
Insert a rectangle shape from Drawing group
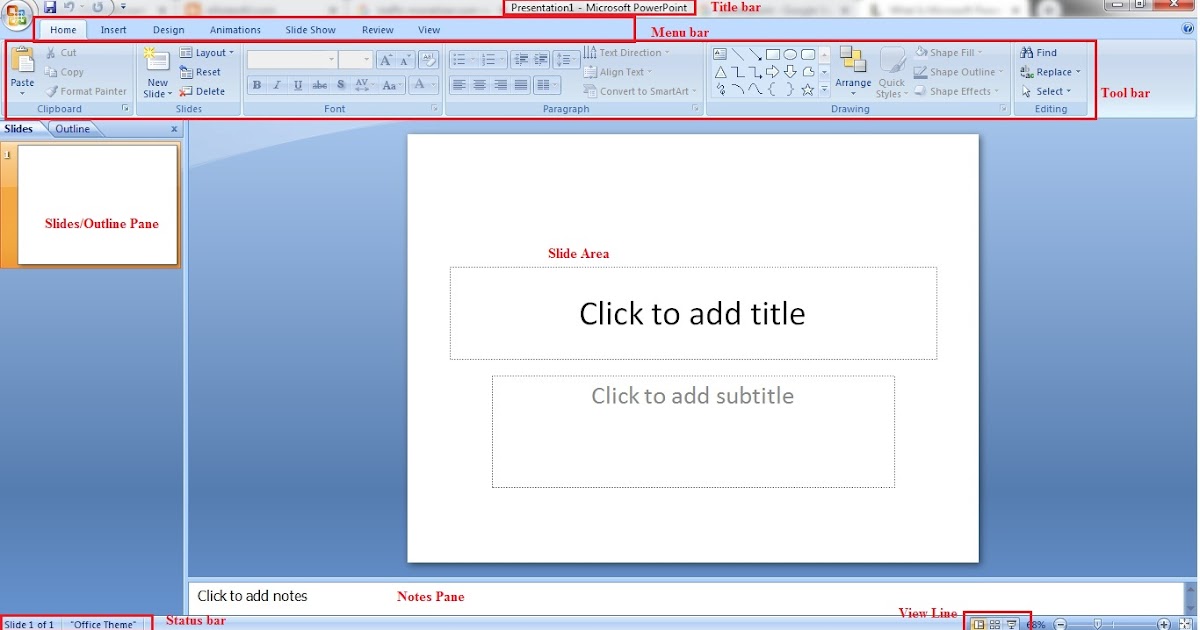tap(773, 54)
